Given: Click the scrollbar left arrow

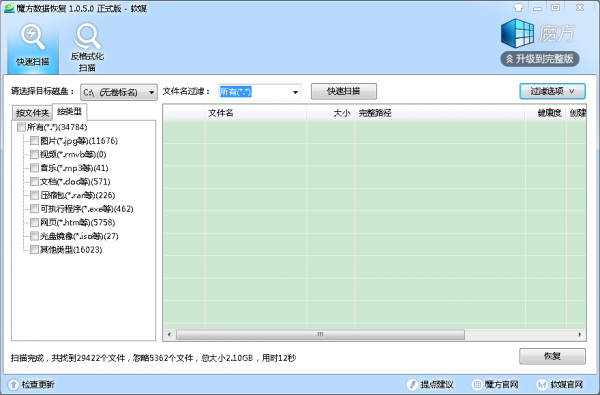Looking at the screenshot, I should [x=169, y=335].
